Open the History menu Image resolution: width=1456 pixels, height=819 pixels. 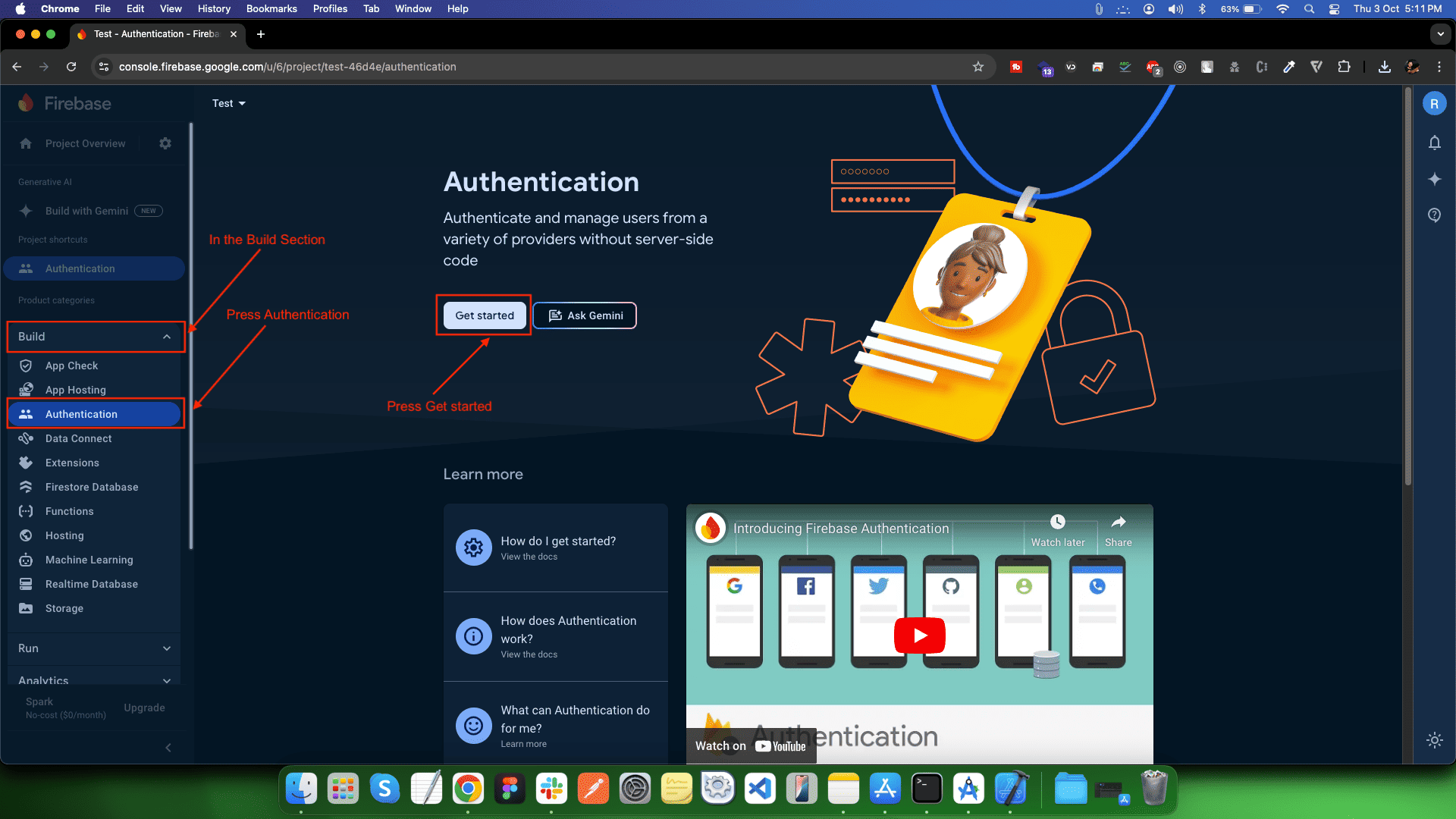[213, 8]
